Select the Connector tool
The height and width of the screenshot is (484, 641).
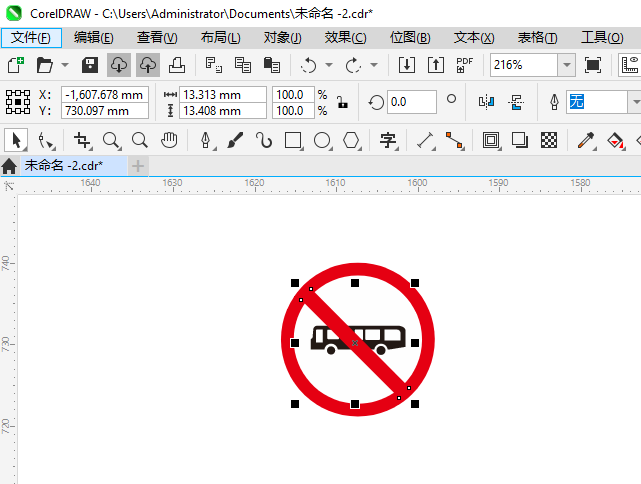click(454, 141)
